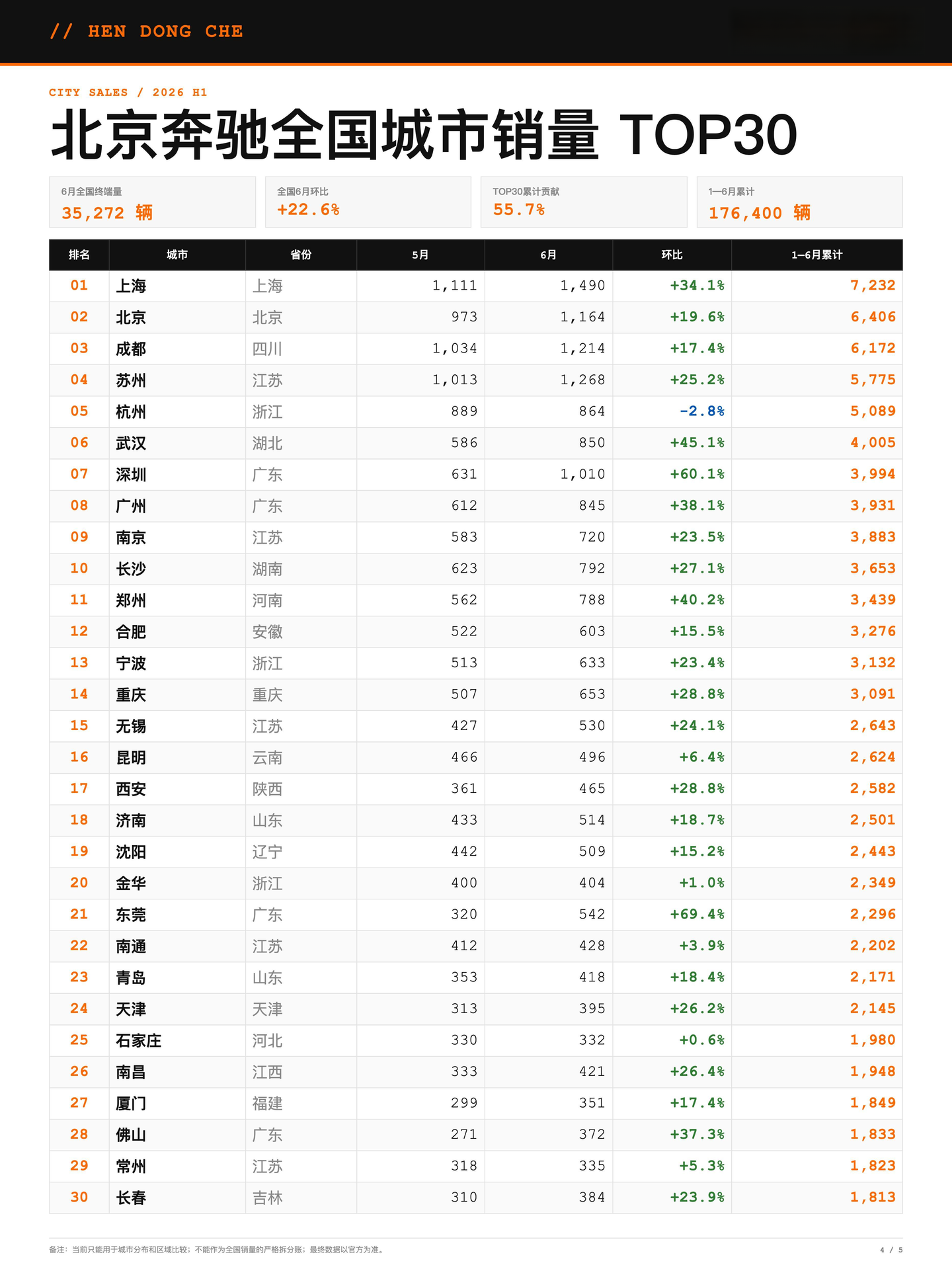Select the +60.1% change for 深圳
Screen dimensions: 952x1273
click(x=697, y=474)
